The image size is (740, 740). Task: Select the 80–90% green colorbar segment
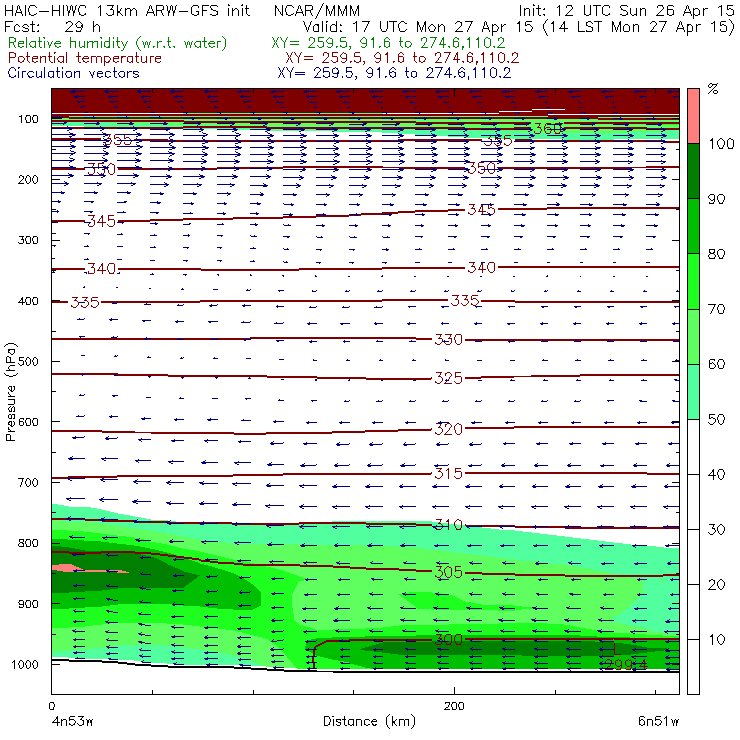693,226
